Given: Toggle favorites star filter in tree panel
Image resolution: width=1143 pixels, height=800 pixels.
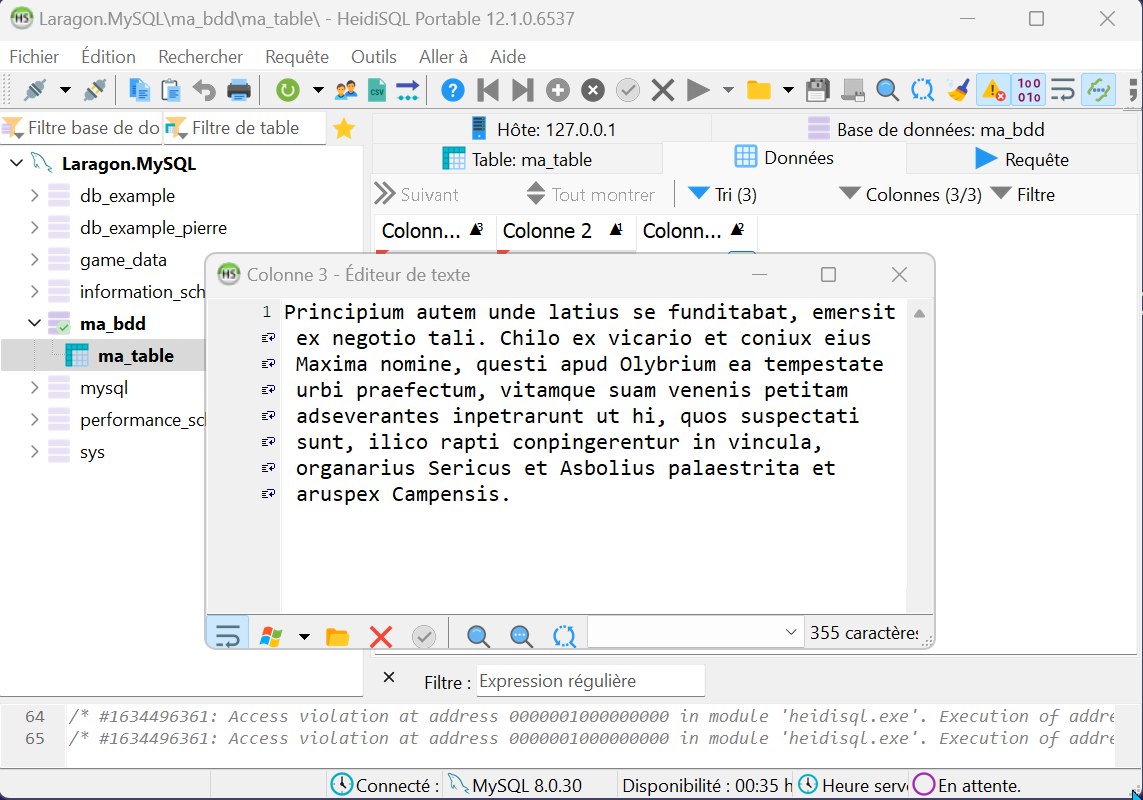Looking at the screenshot, I should pyautogui.click(x=344, y=128).
